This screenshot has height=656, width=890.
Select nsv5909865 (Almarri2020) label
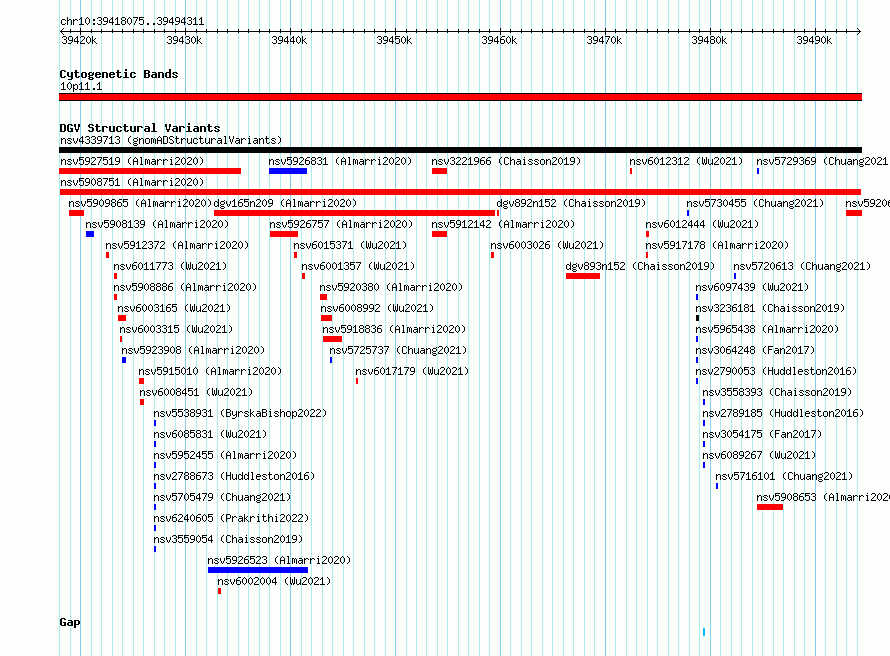(x=140, y=203)
